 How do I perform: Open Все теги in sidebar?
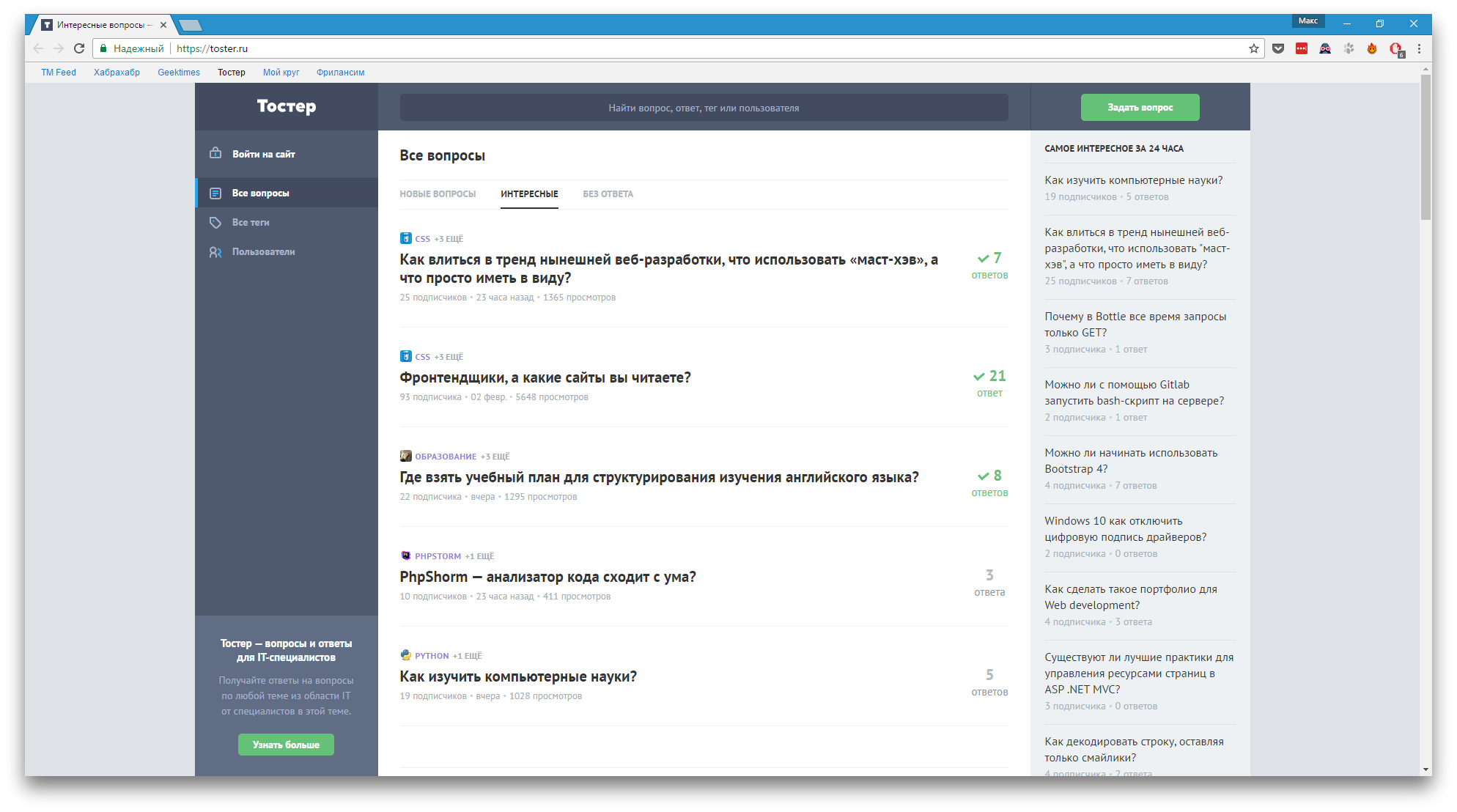coord(250,222)
